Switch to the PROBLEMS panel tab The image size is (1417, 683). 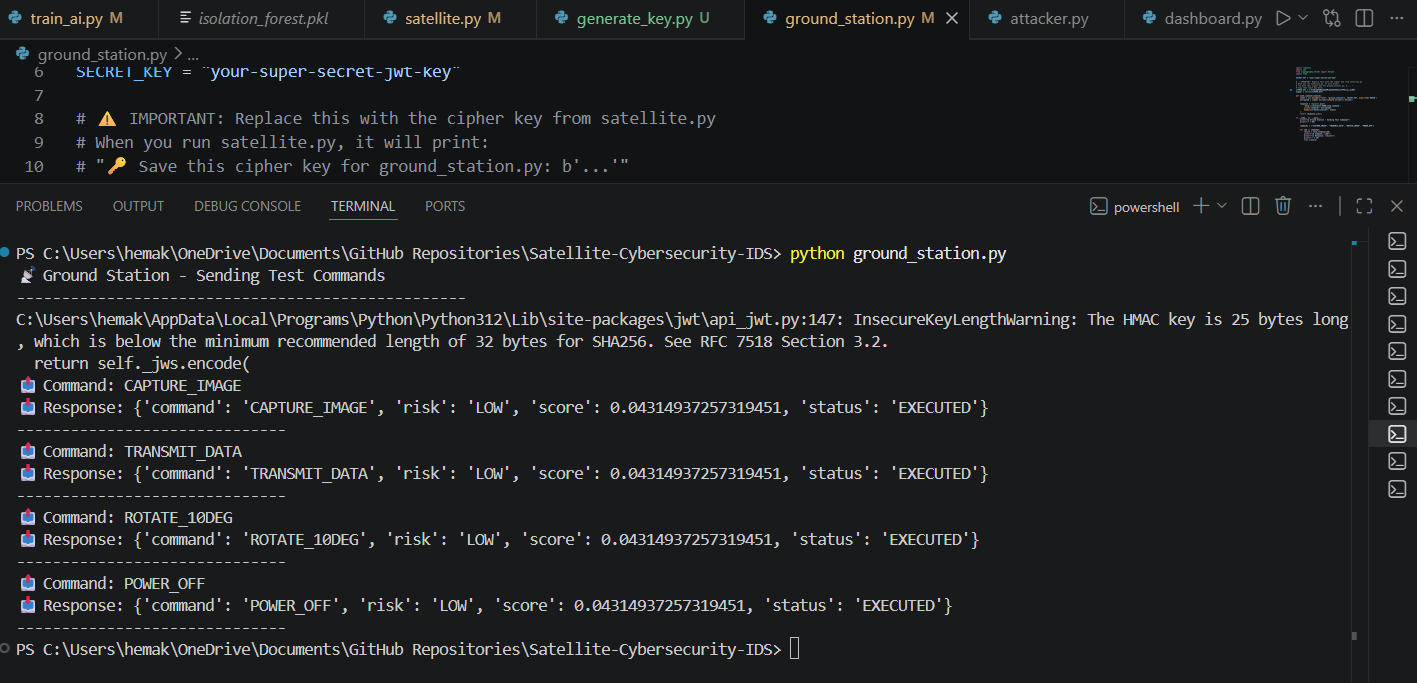[x=49, y=206]
